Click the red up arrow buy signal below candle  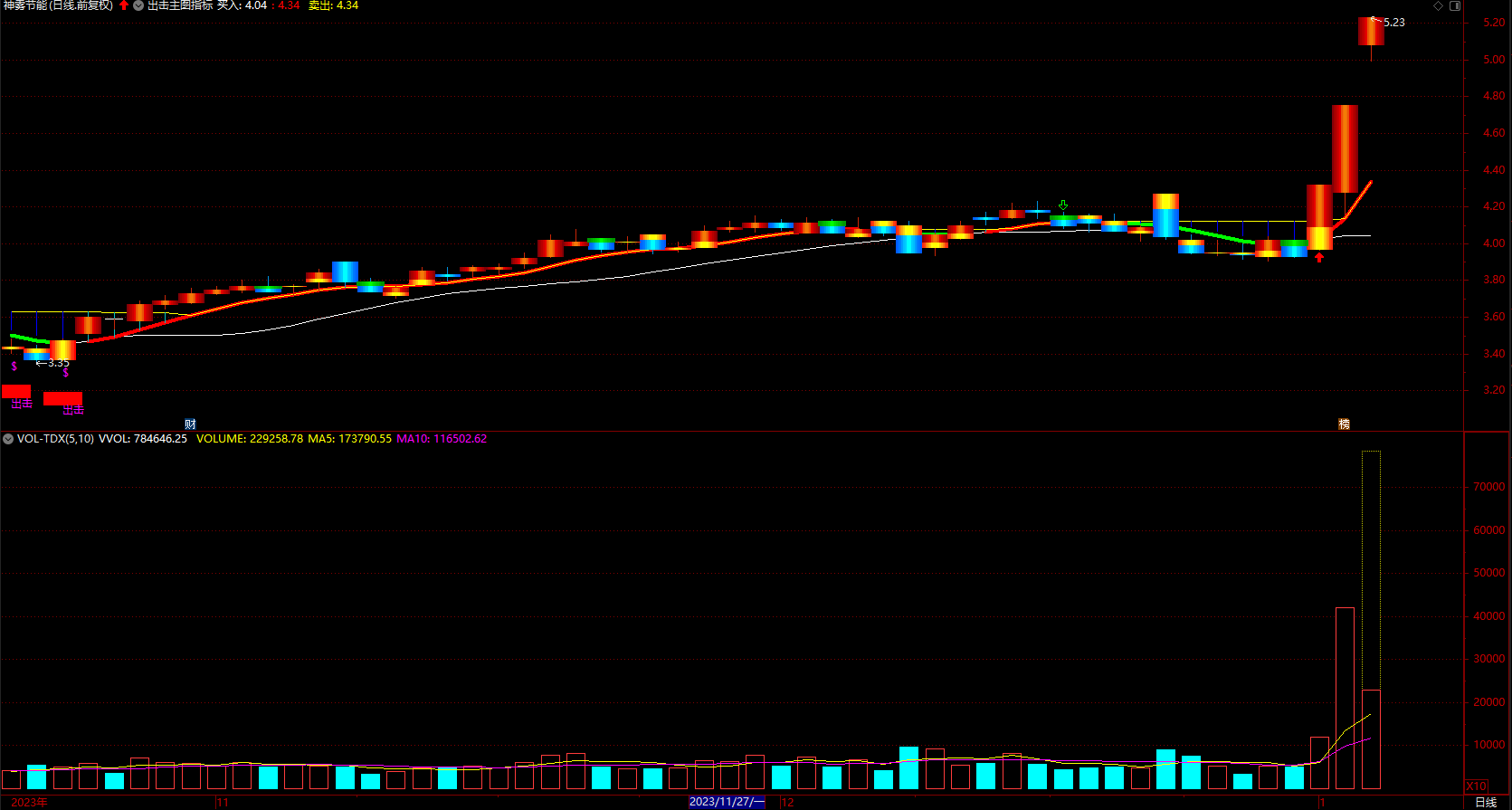(1319, 257)
